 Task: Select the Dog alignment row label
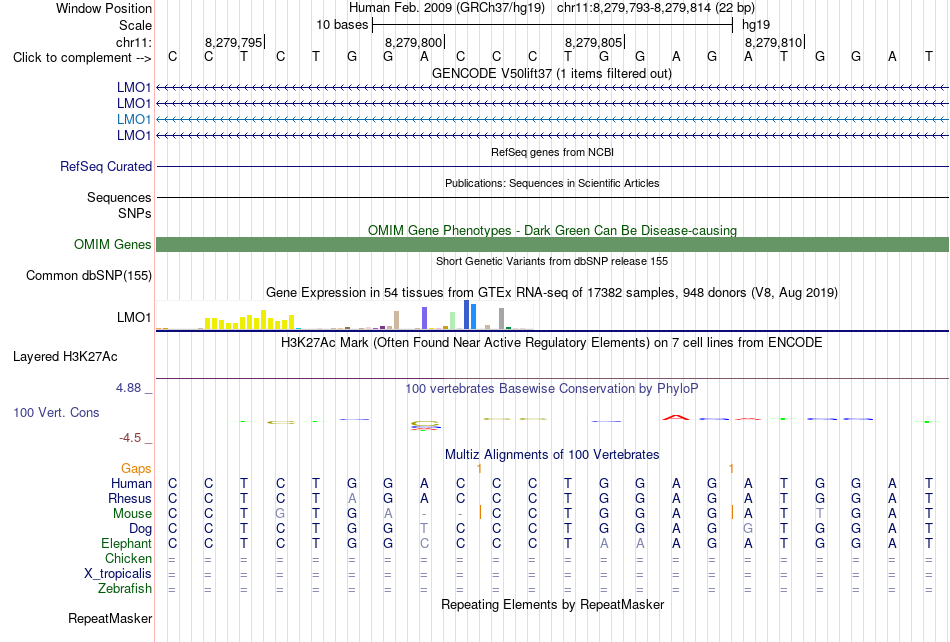click(140, 529)
